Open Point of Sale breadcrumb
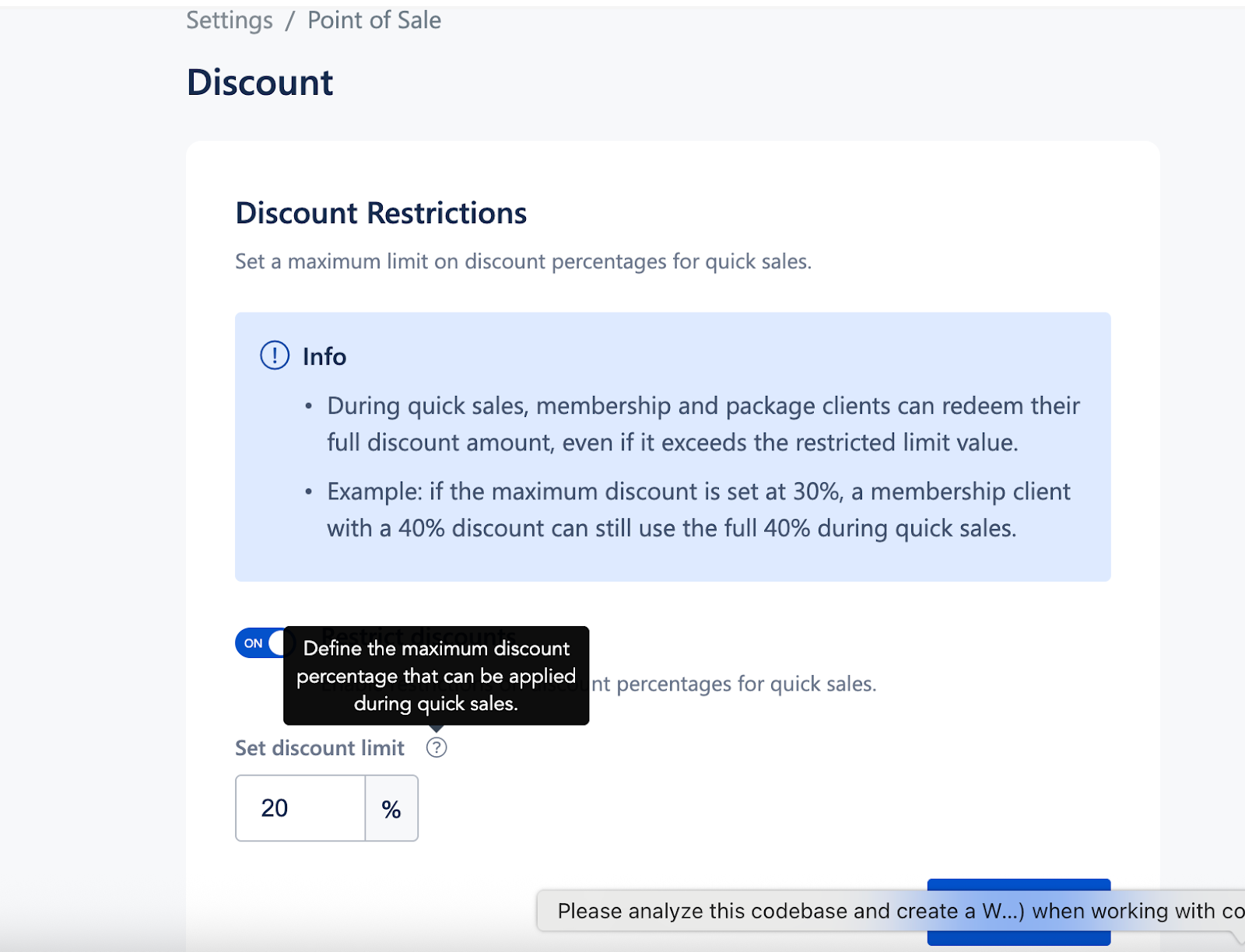Screen dimensions: 1245x952 click(x=373, y=20)
